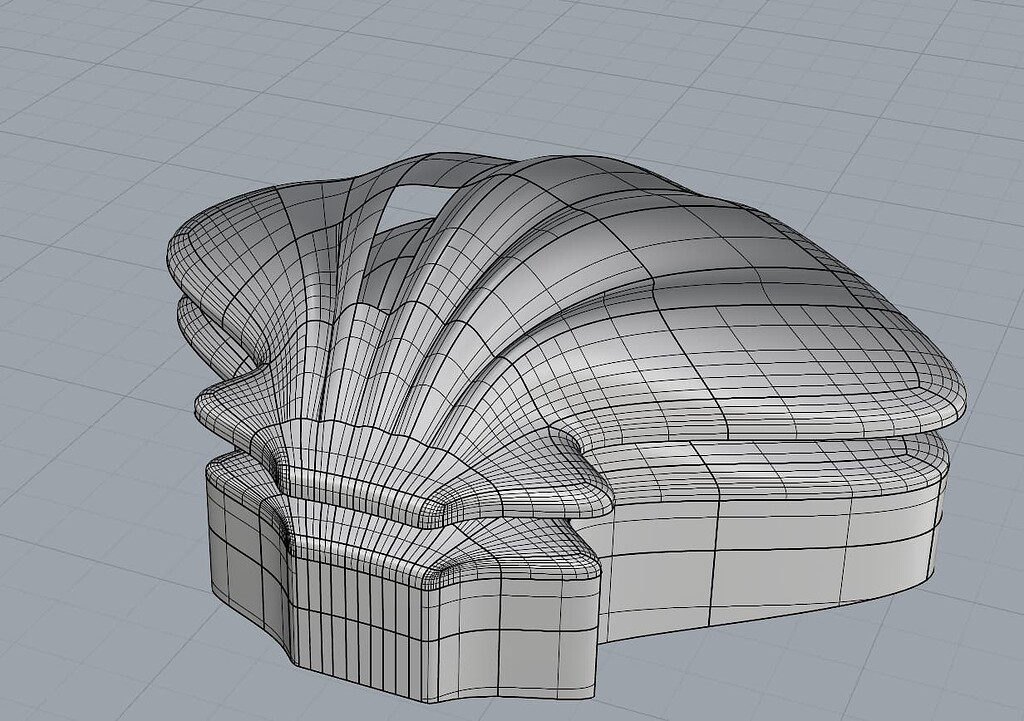1024x721 pixels.
Task: Click empty viewport space at the far right
Action: click(x=990, y=200)
